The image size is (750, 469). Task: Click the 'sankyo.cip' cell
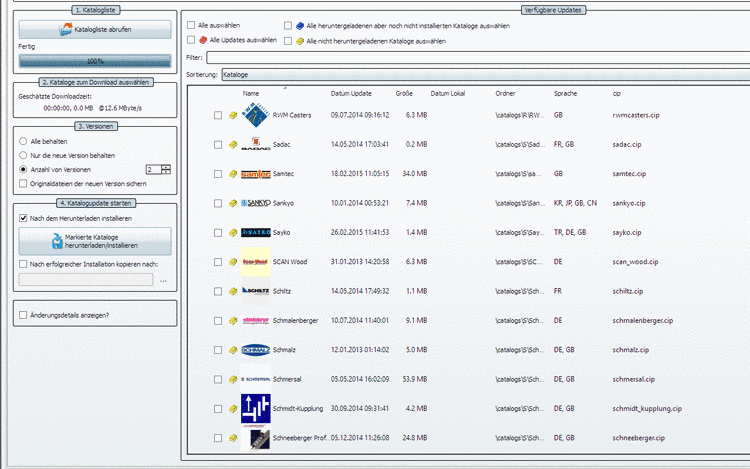pyautogui.click(x=629, y=203)
